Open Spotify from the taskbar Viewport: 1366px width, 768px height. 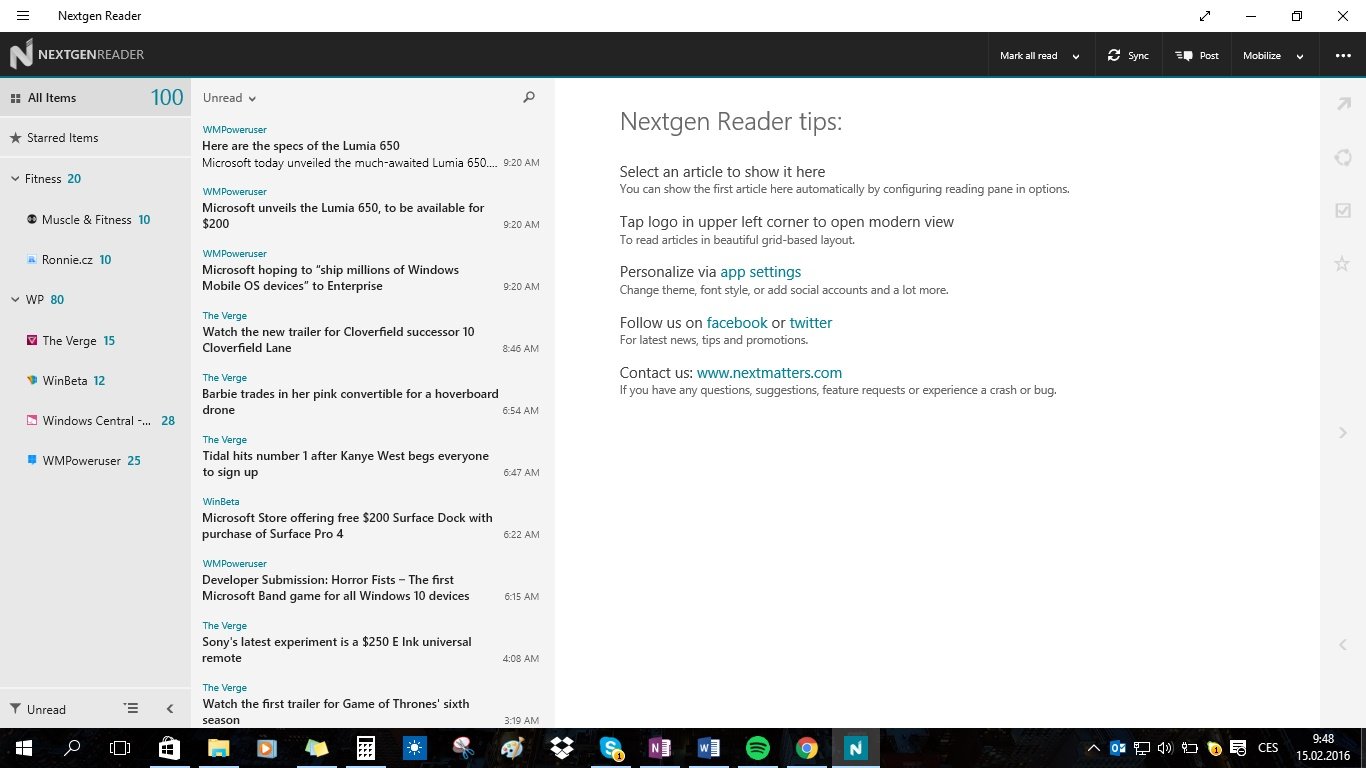click(757, 748)
